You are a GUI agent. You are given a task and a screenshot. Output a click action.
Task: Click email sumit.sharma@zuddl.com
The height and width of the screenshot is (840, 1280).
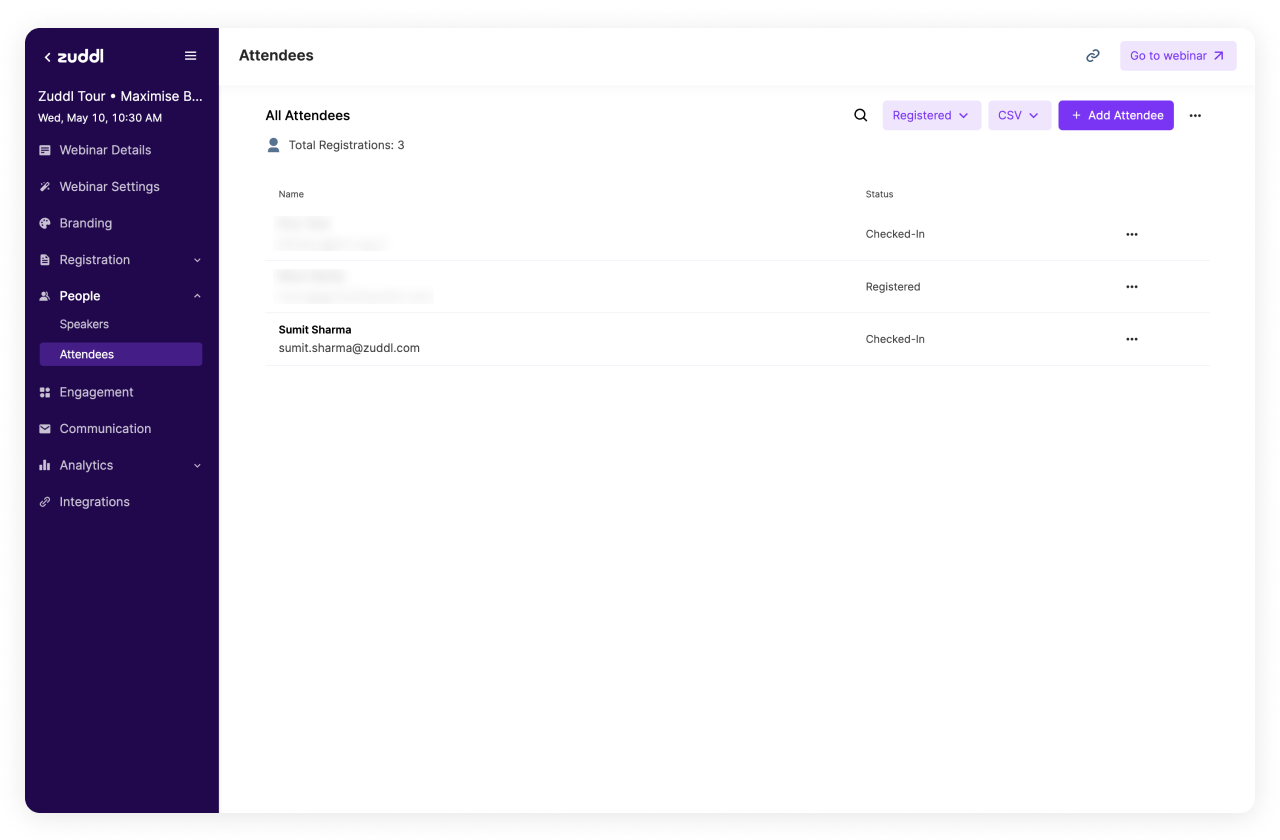pos(349,348)
